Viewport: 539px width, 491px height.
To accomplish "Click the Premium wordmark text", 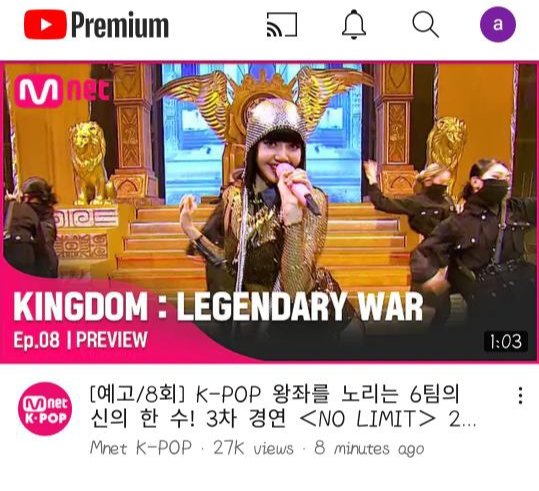I will pos(120,24).
